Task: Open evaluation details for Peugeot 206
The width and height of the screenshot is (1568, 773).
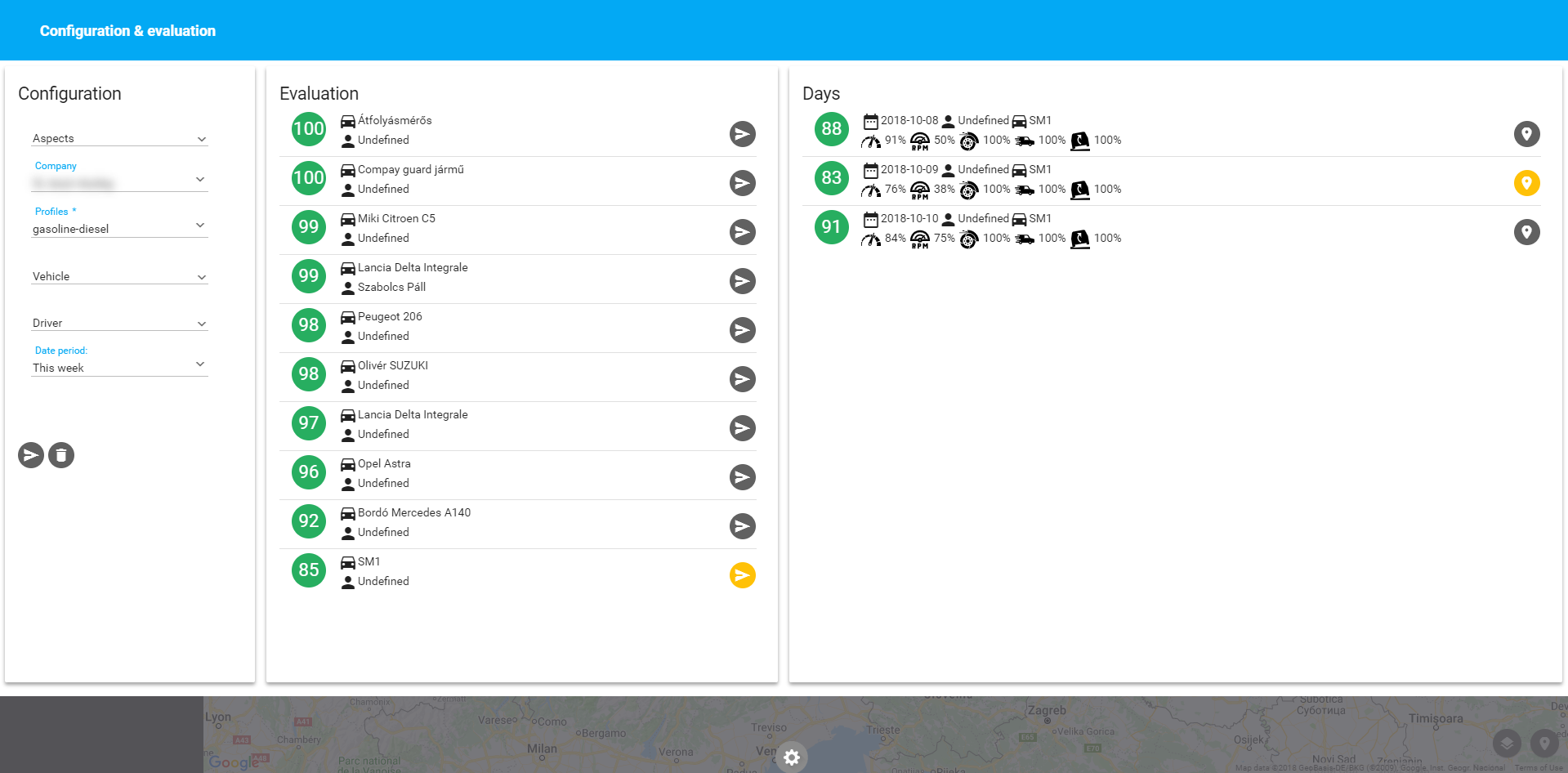Action: point(742,330)
